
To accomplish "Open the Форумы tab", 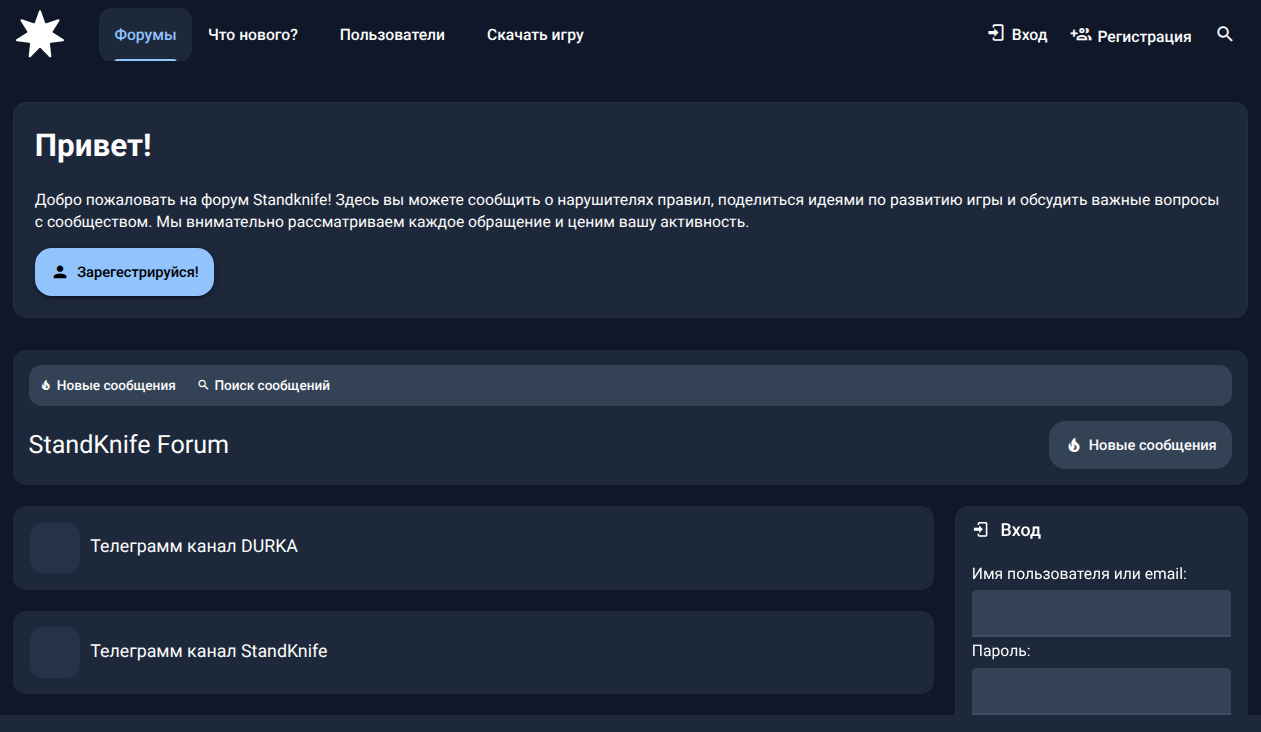I will [145, 35].
